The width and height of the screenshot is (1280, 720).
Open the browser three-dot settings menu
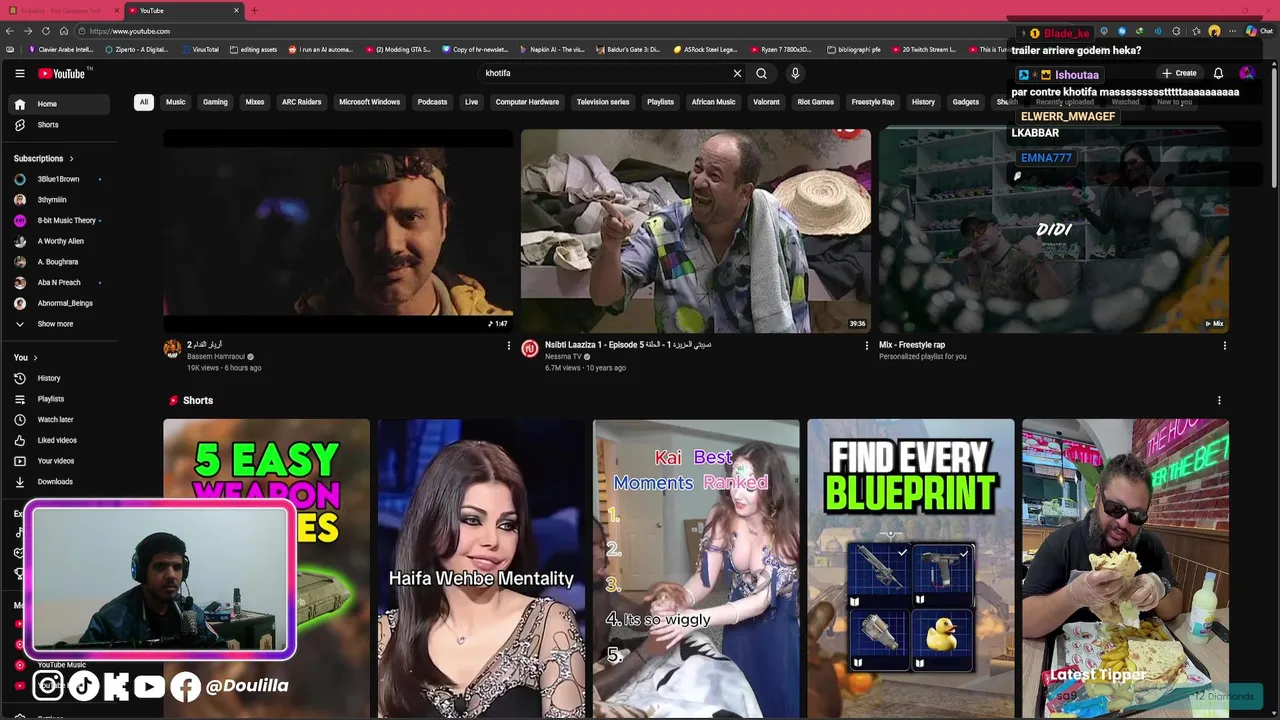[1233, 31]
